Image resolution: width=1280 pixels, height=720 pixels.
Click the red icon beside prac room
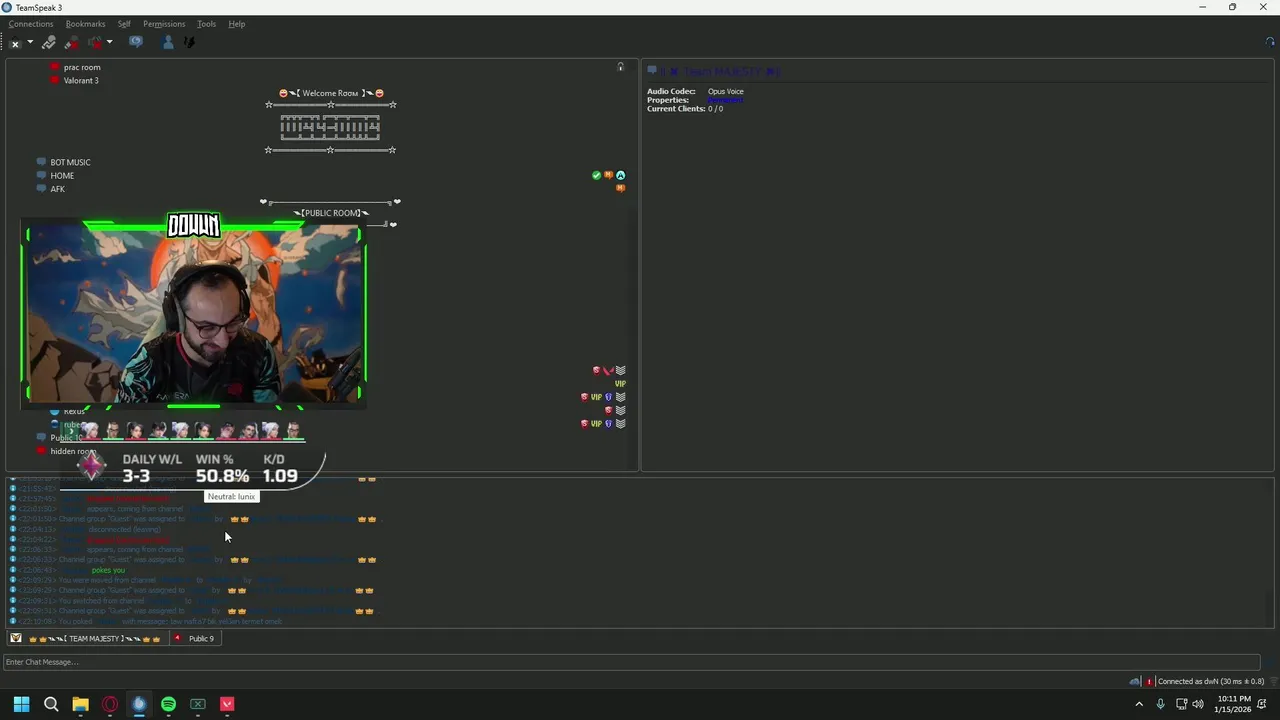tap(55, 67)
